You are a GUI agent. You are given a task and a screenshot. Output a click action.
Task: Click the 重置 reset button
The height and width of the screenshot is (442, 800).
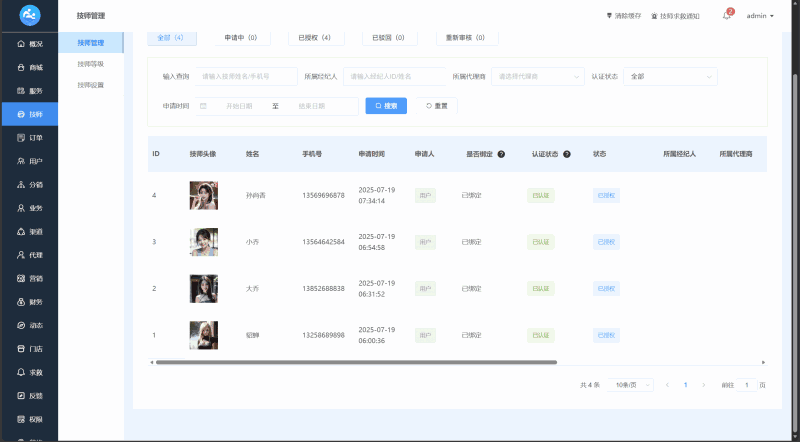click(x=437, y=106)
